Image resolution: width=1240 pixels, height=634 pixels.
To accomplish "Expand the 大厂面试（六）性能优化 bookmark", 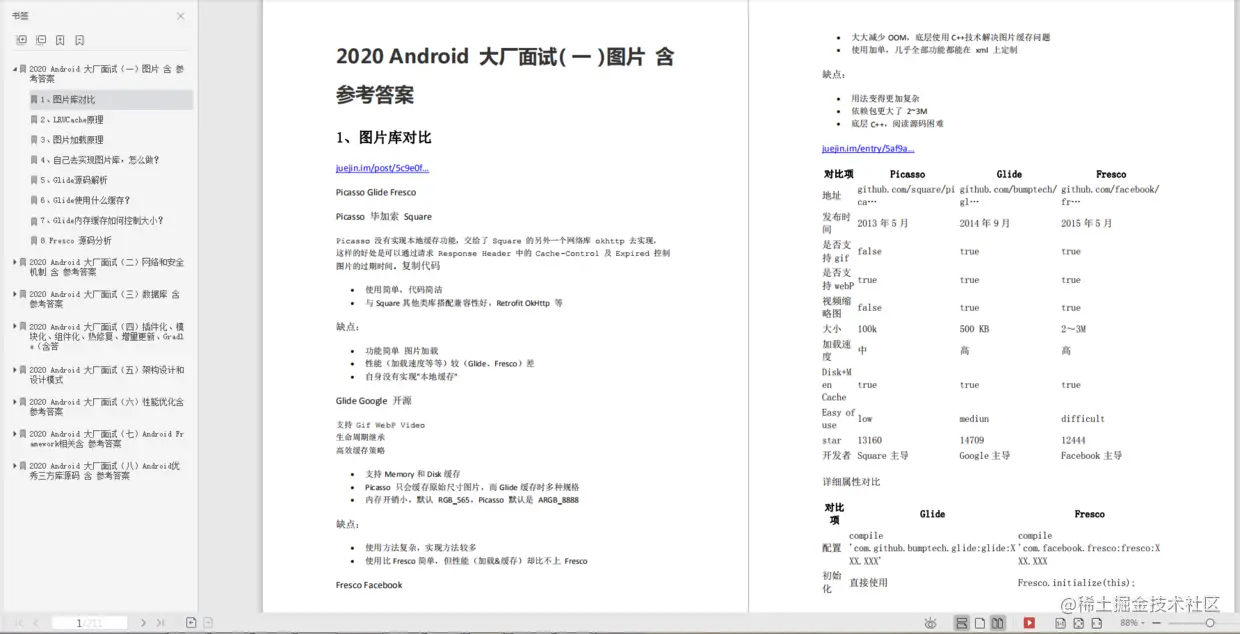I will coord(15,401).
